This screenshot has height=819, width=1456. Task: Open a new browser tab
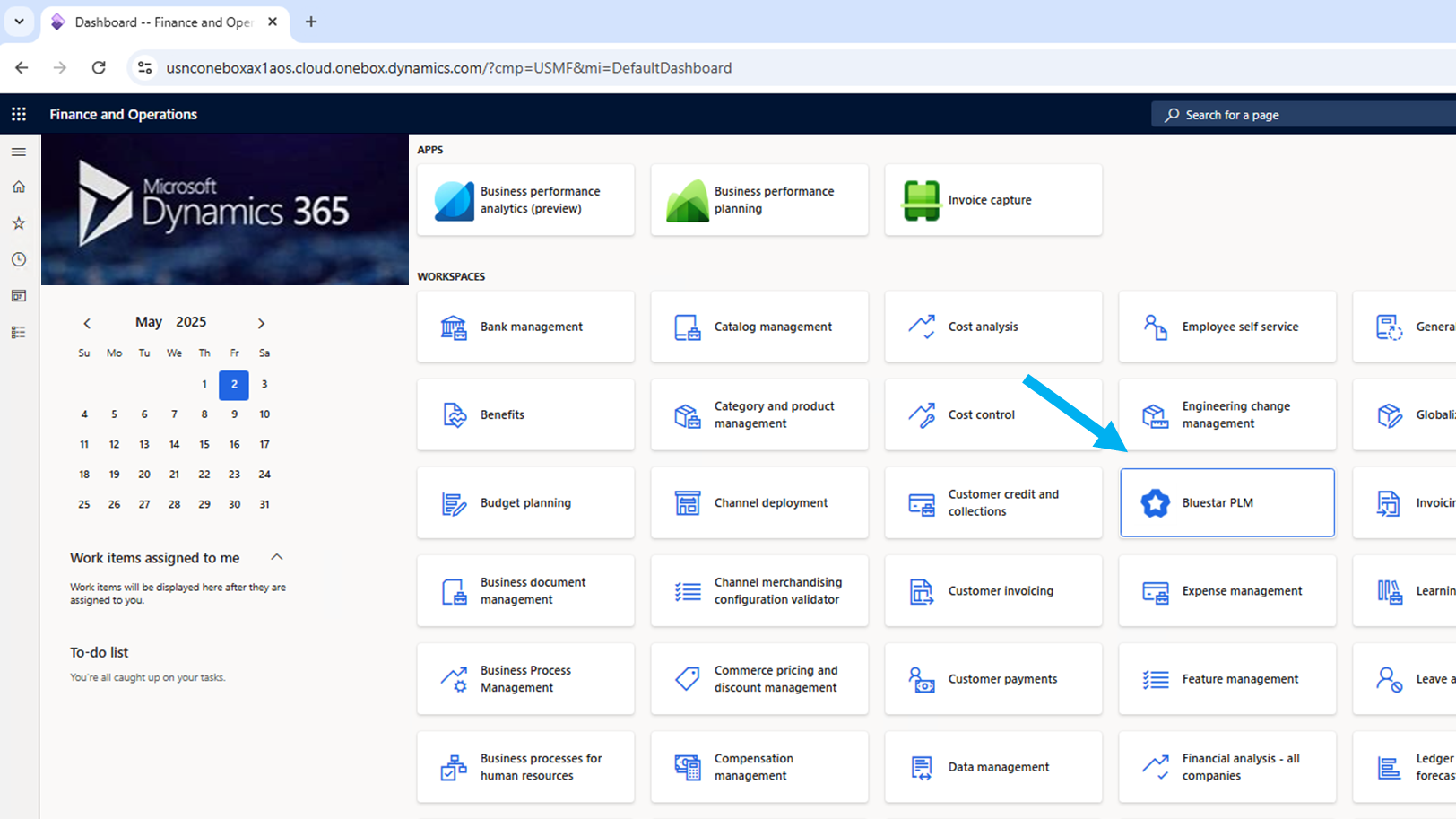pos(311,22)
